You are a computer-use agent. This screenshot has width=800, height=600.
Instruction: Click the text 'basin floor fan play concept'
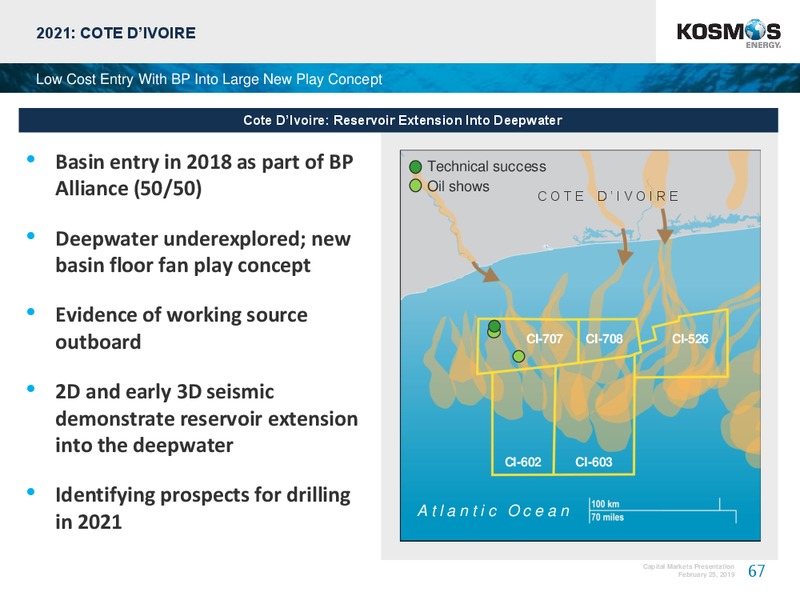tap(183, 265)
